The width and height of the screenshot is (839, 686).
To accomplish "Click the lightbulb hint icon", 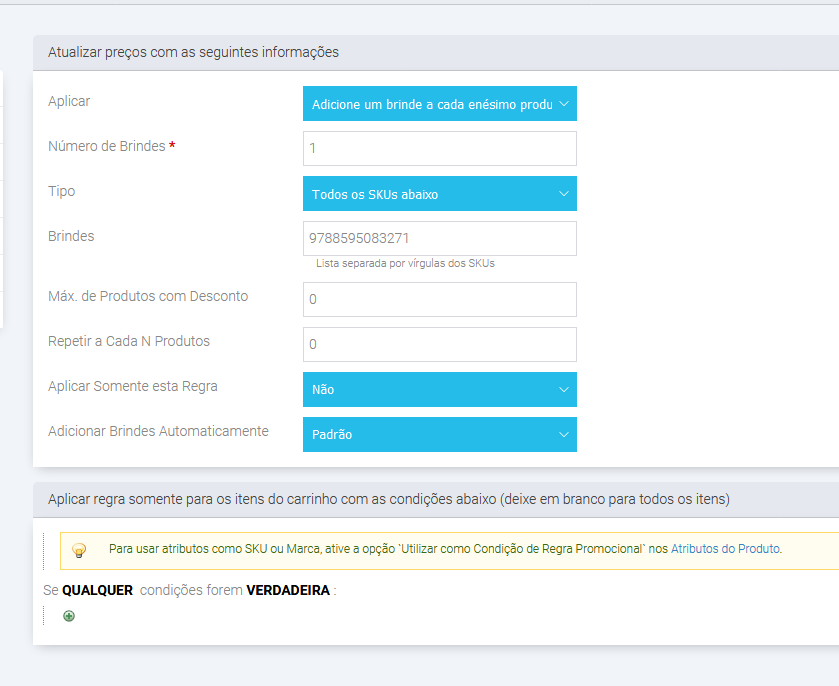I will pyautogui.click(x=79, y=549).
